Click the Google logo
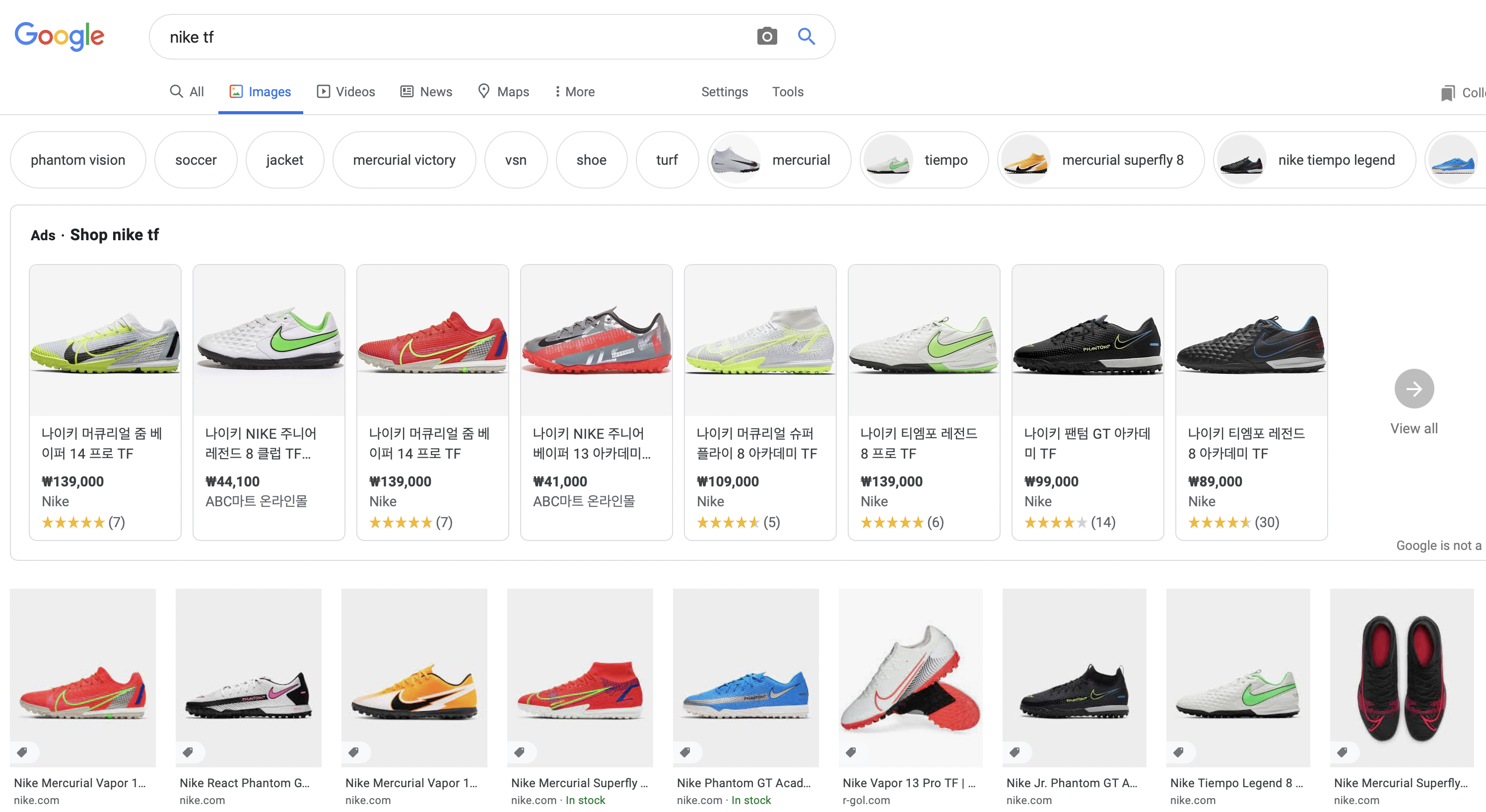Image resolution: width=1486 pixels, height=812 pixels. [60, 36]
